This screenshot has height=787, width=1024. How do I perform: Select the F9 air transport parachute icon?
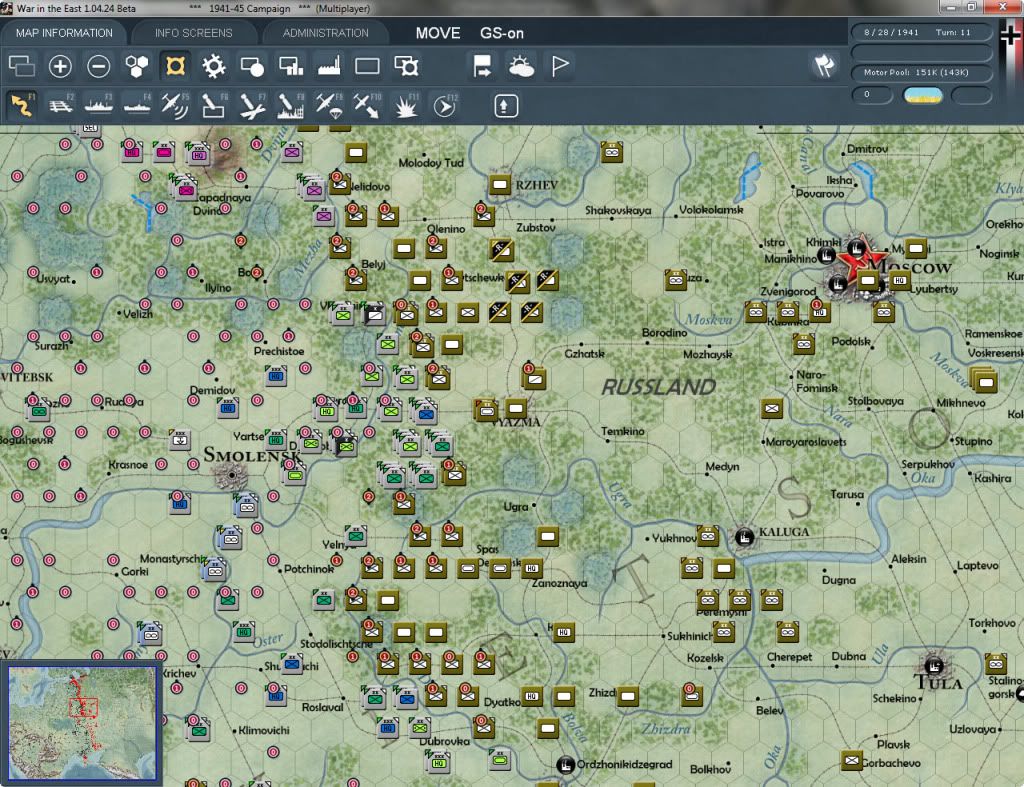(x=328, y=105)
